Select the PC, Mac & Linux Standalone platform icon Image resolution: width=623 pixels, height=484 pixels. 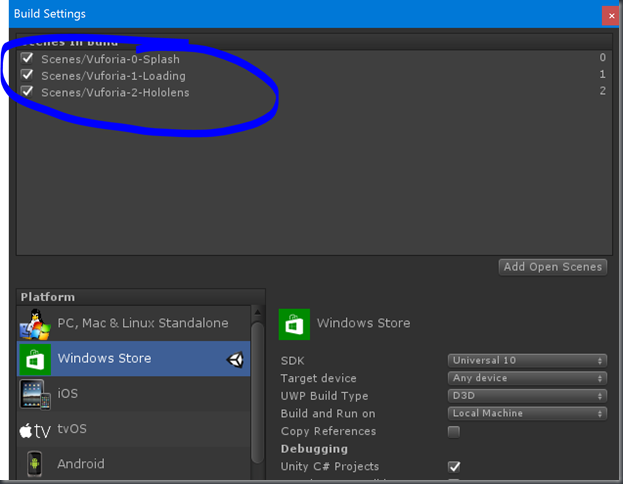35,324
